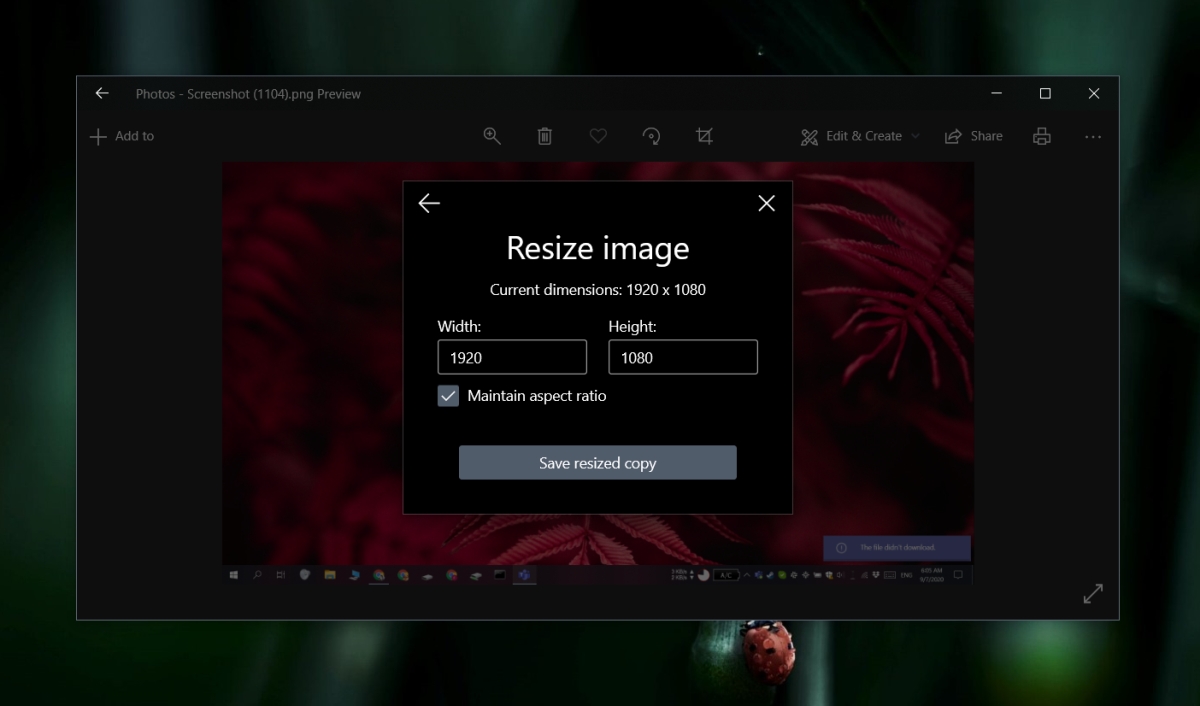Expand the Edit & Create dropdown chevron
The image size is (1200, 706).
[916, 136]
